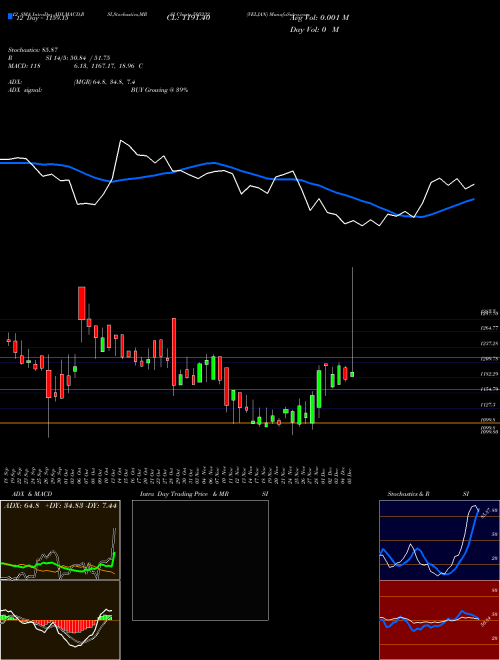500x660 pixels.
Task: Select the 'Day Vol: 0 M' label
Action: point(314,30)
